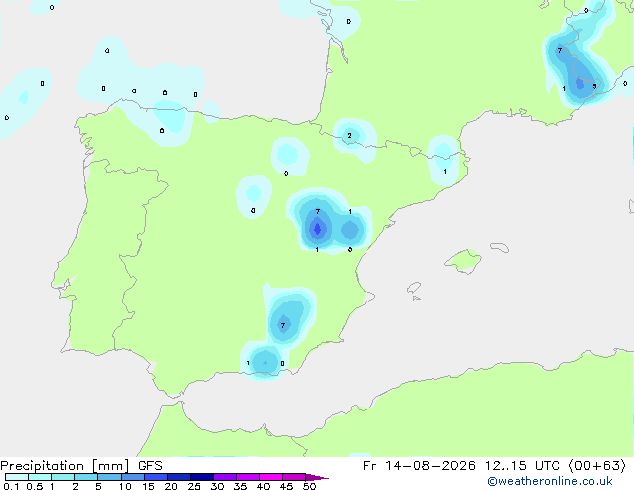The width and height of the screenshot is (634, 490).
Task: Select the 30–35 mm purple legend swatch
Action: [224, 477]
